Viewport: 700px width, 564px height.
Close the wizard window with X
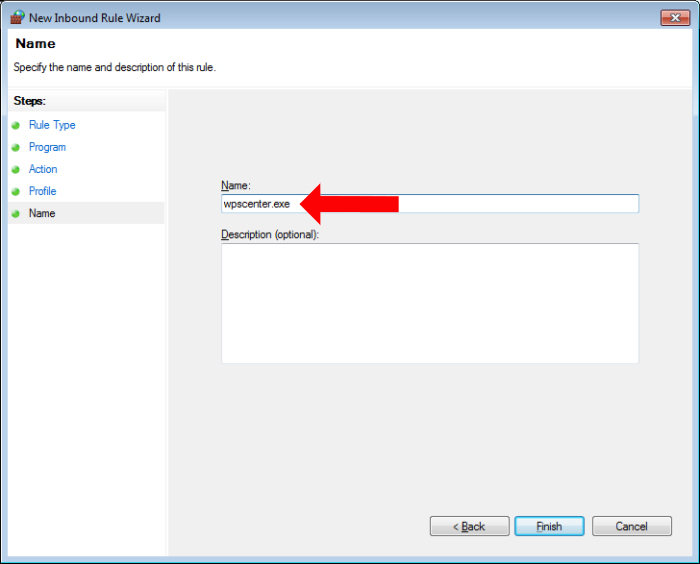[675, 17]
